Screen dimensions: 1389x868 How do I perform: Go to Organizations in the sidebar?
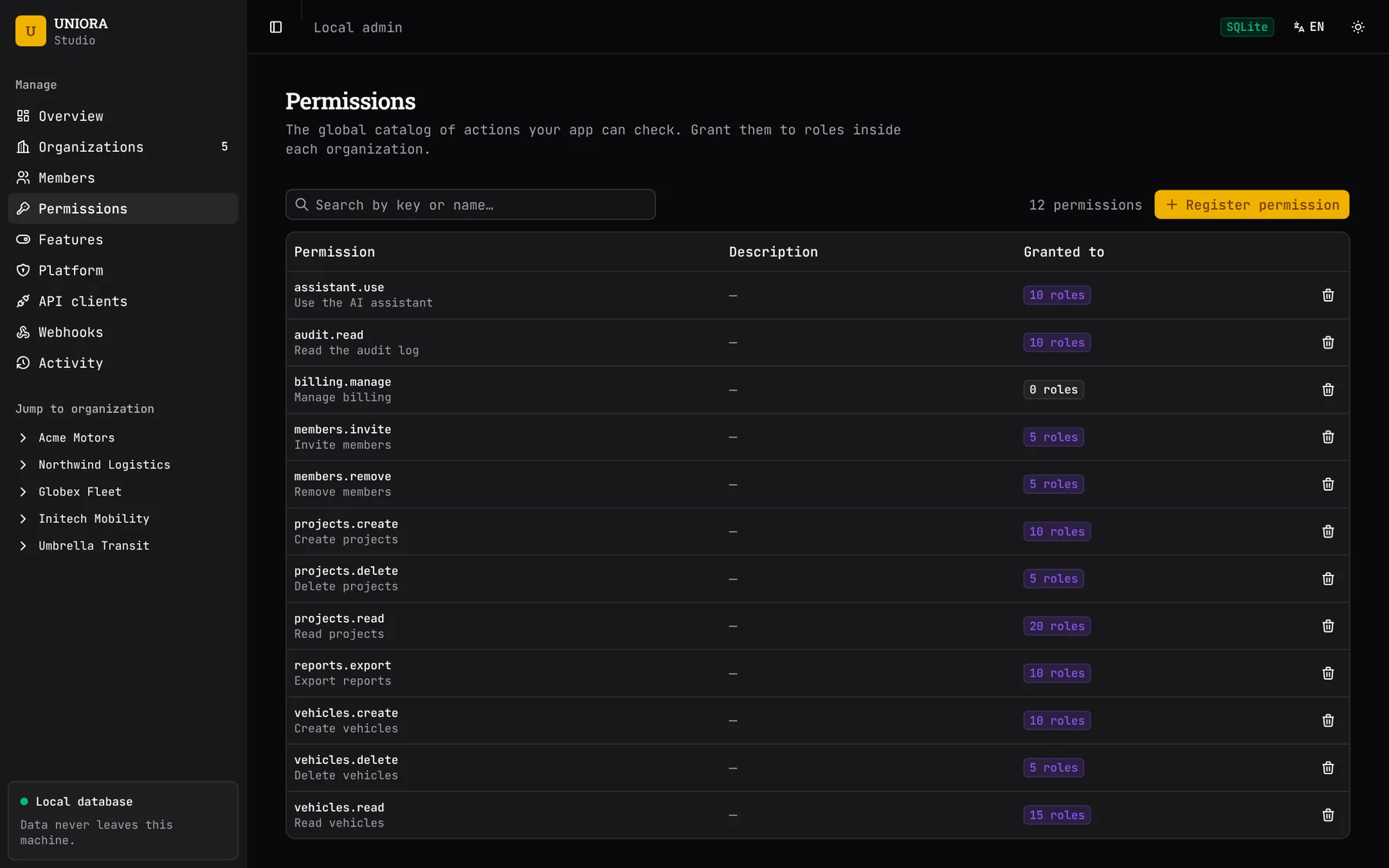[123, 147]
